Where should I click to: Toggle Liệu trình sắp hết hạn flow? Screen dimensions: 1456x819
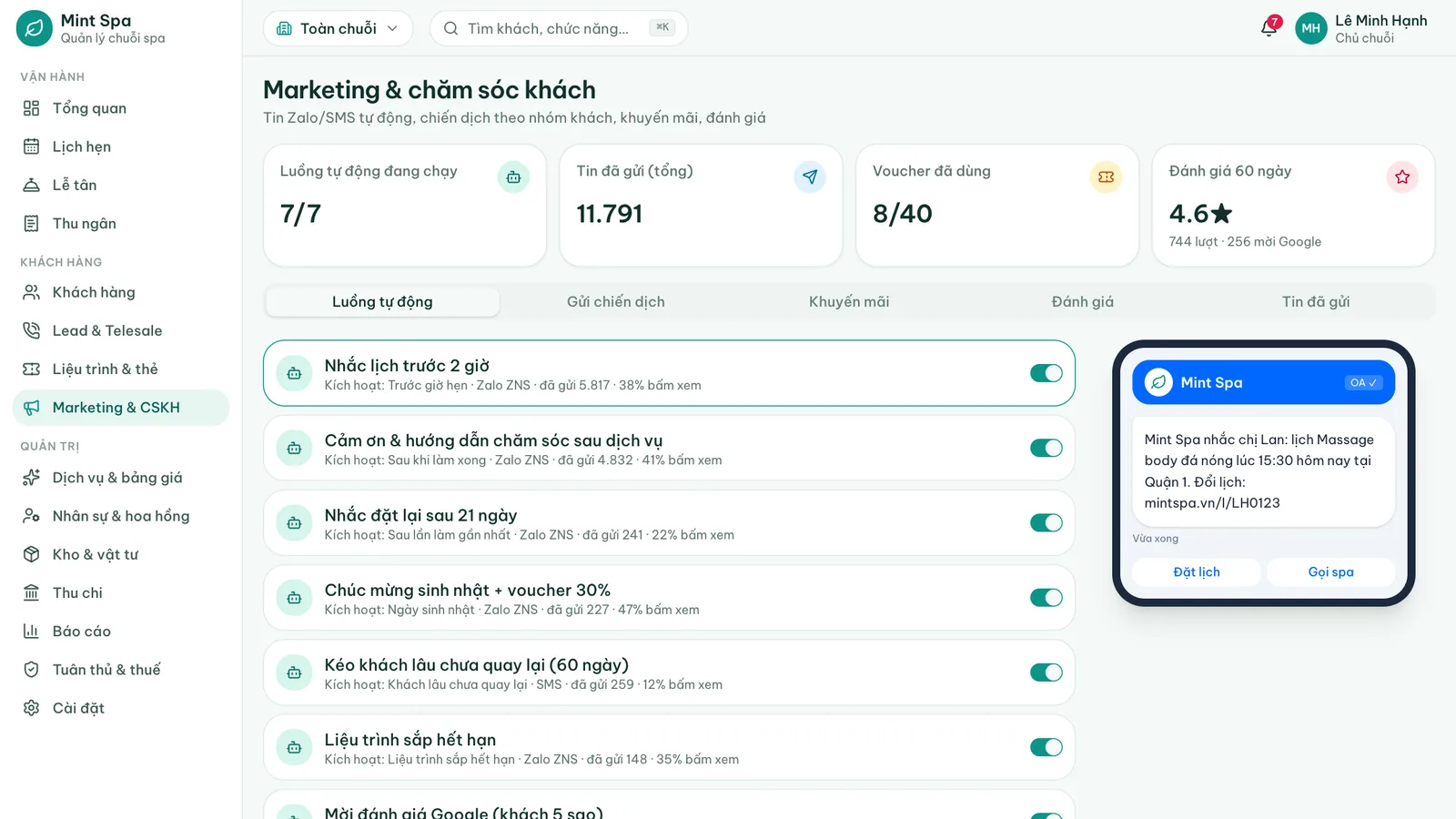click(1046, 747)
